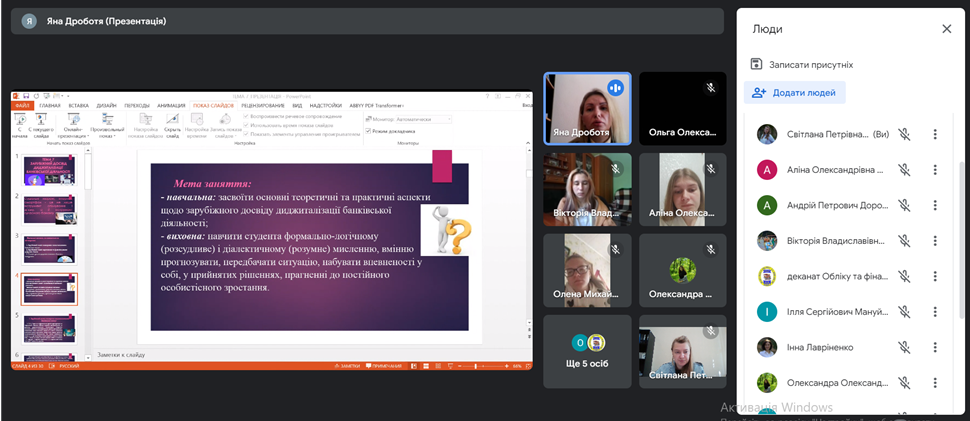The height and width of the screenshot is (421, 970).
Task: Click the muted mic icon on Ольга's tile
Action: point(711,88)
